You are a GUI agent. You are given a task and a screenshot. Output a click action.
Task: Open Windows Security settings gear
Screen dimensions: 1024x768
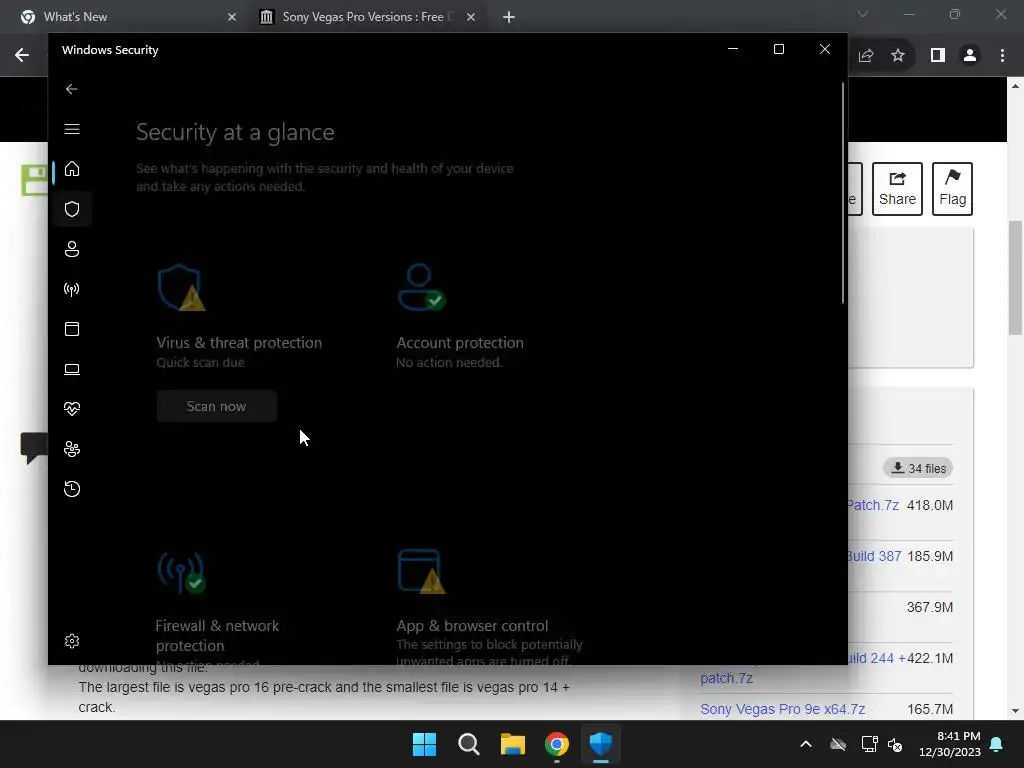[x=72, y=641]
